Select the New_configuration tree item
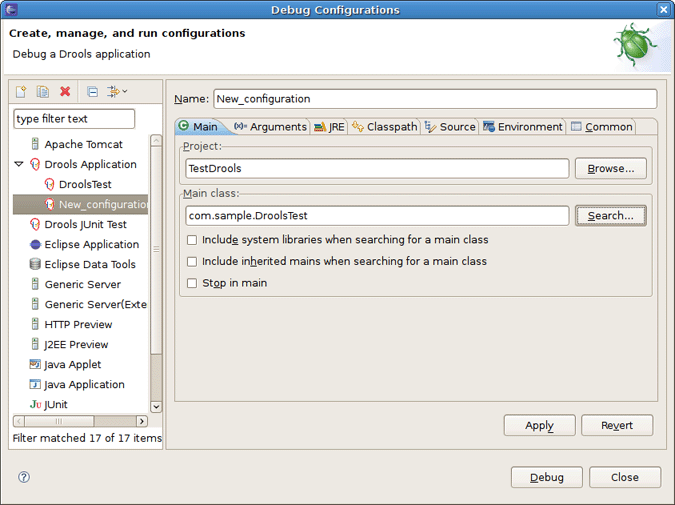The image size is (675, 505). (81, 204)
